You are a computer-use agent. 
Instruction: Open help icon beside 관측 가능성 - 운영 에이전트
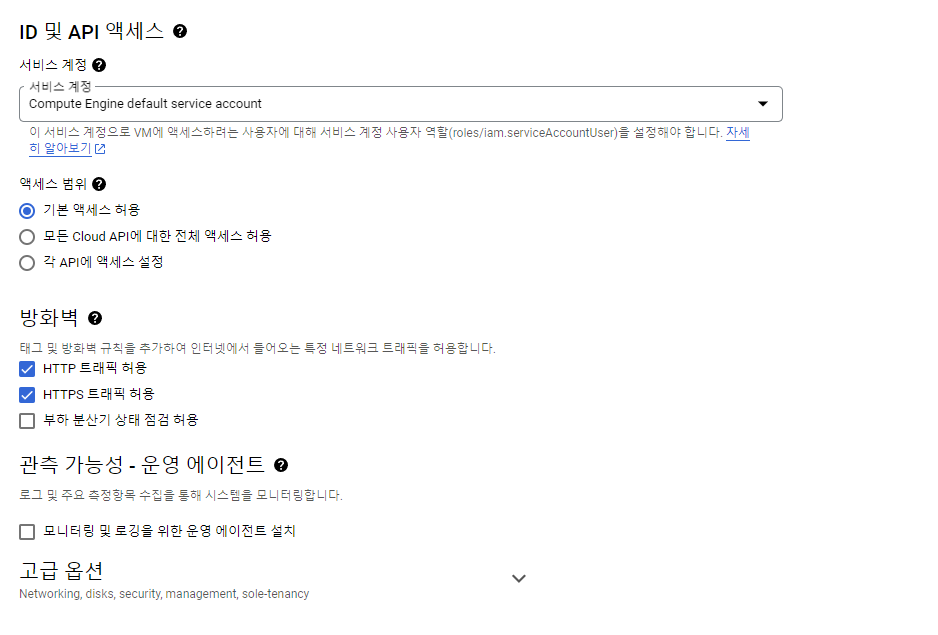tap(281, 465)
